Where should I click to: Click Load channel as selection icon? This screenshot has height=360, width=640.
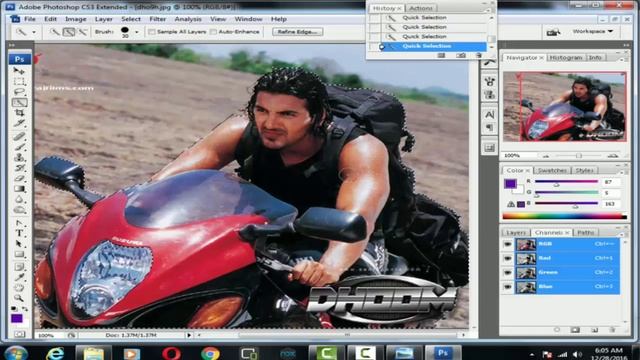[x=557, y=329]
